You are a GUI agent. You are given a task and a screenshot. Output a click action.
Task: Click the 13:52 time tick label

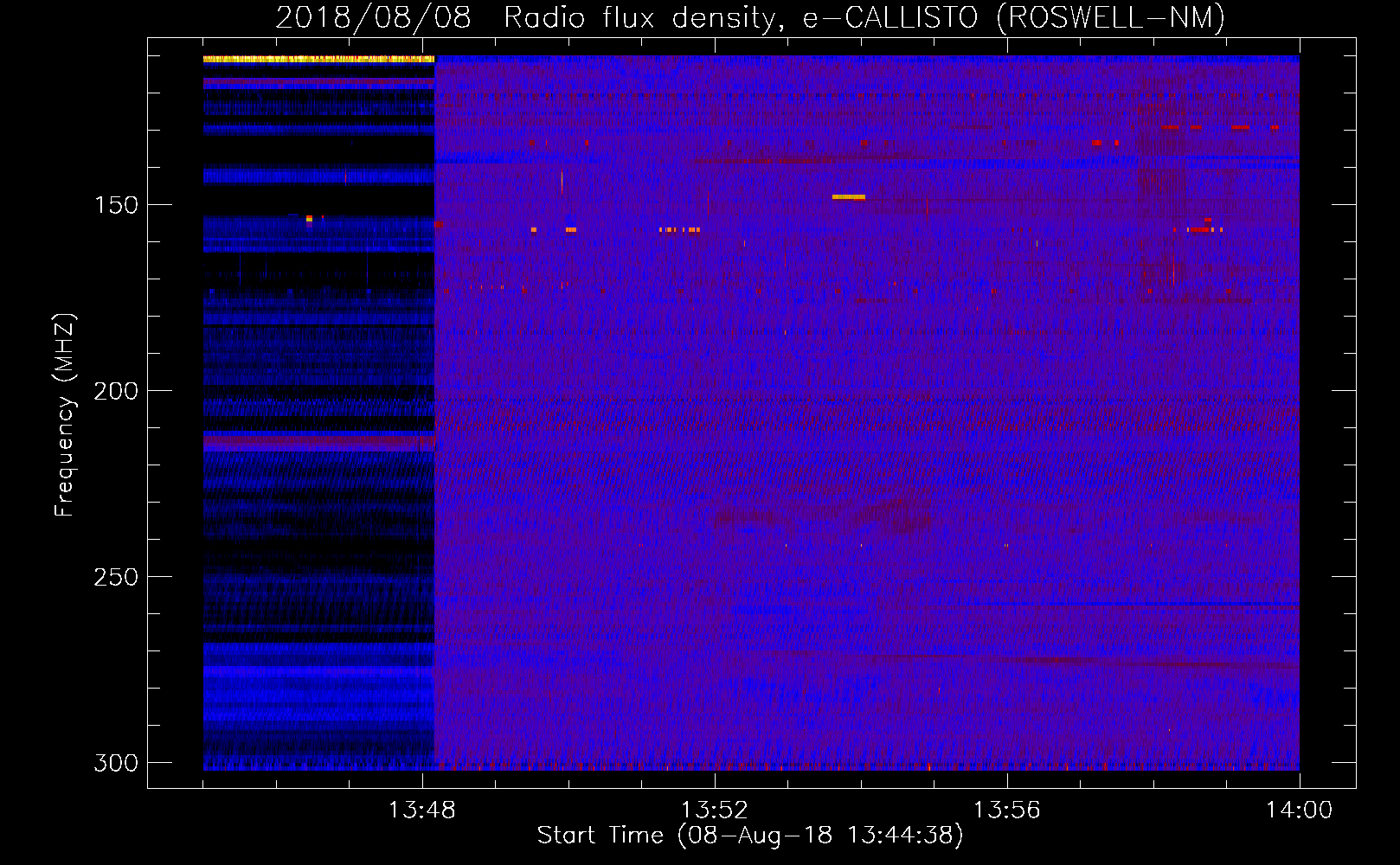715,811
